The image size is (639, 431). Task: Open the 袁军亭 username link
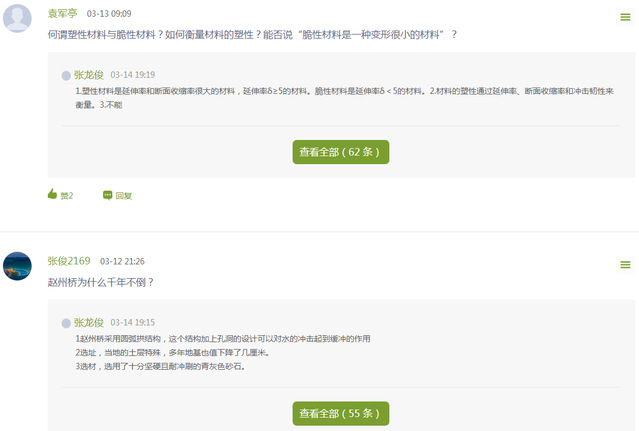point(63,13)
